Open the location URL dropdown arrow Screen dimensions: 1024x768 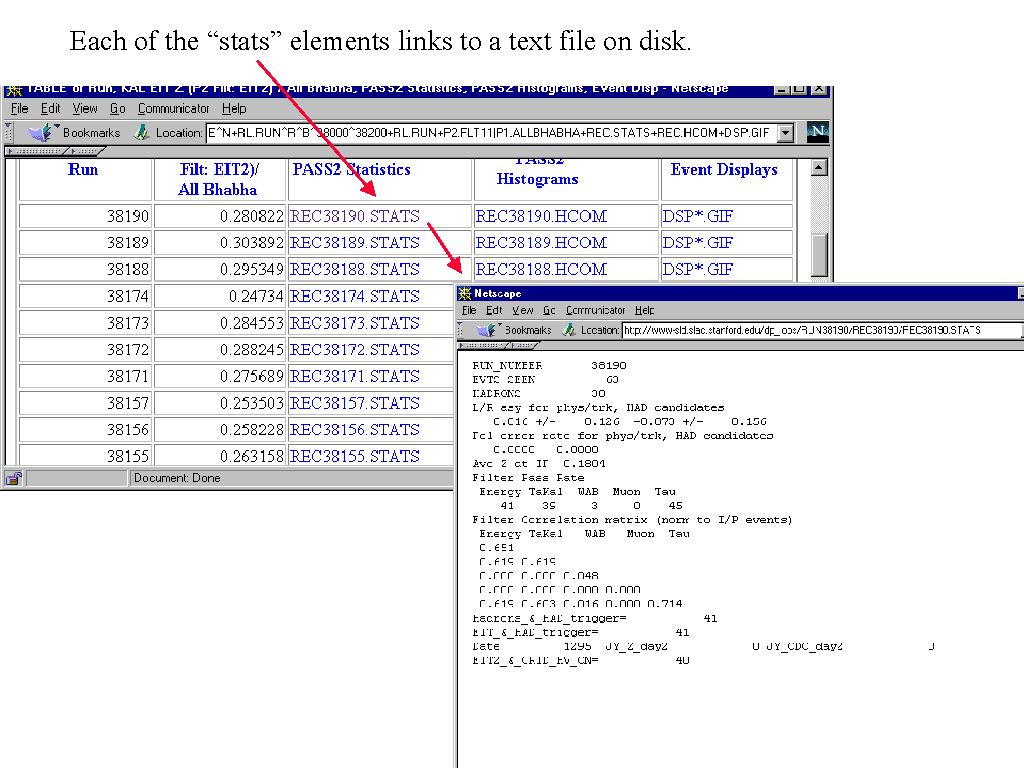pyautogui.click(x=785, y=133)
